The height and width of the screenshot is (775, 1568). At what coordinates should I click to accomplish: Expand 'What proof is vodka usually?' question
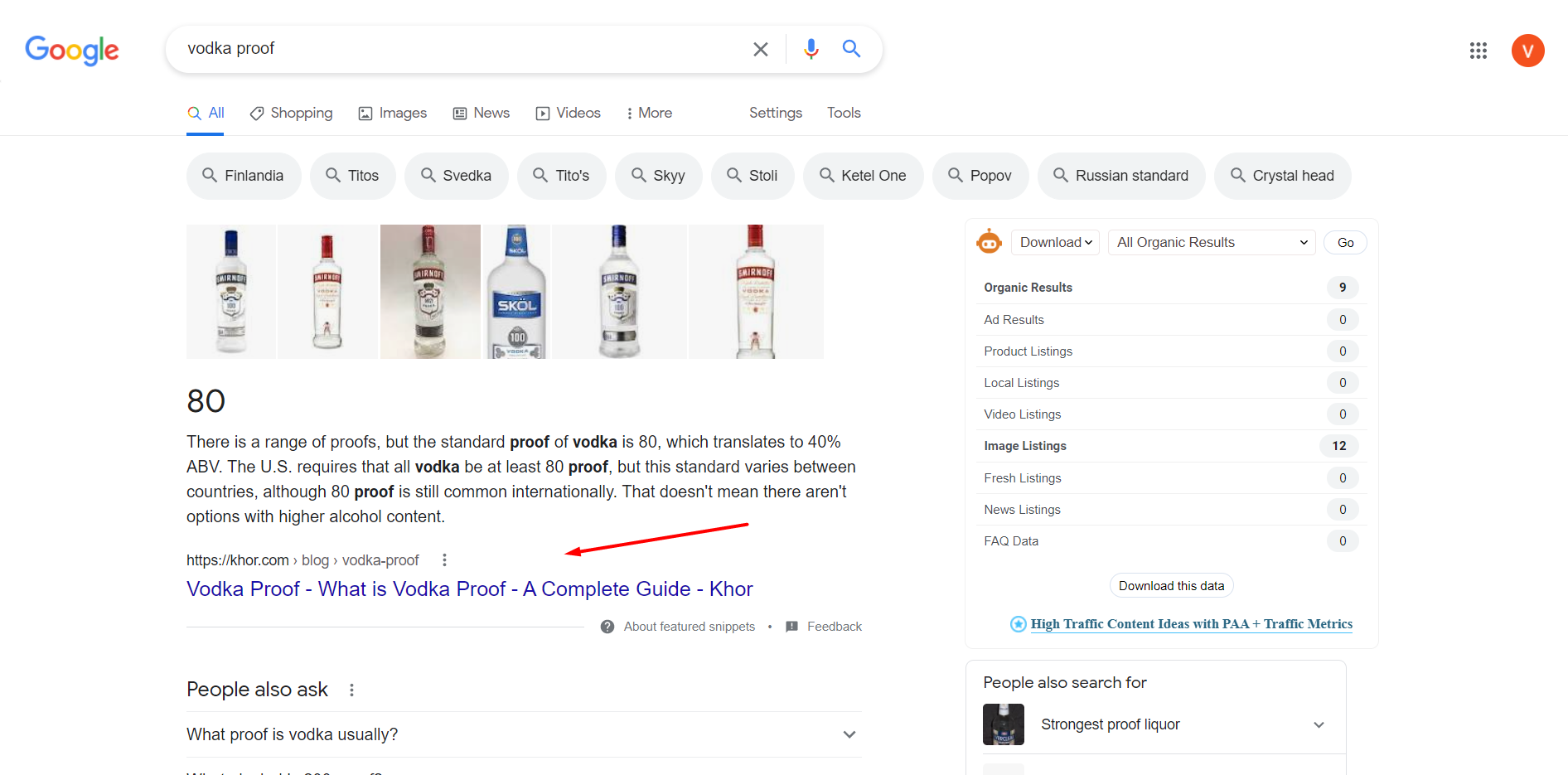tap(849, 734)
